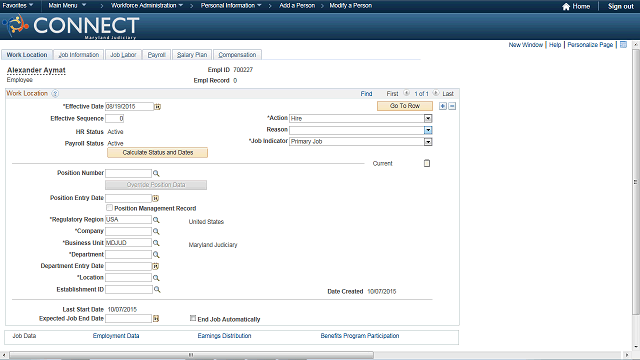640x360 pixels.
Task: Switch to the Job Information tab
Action: [79, 55]
